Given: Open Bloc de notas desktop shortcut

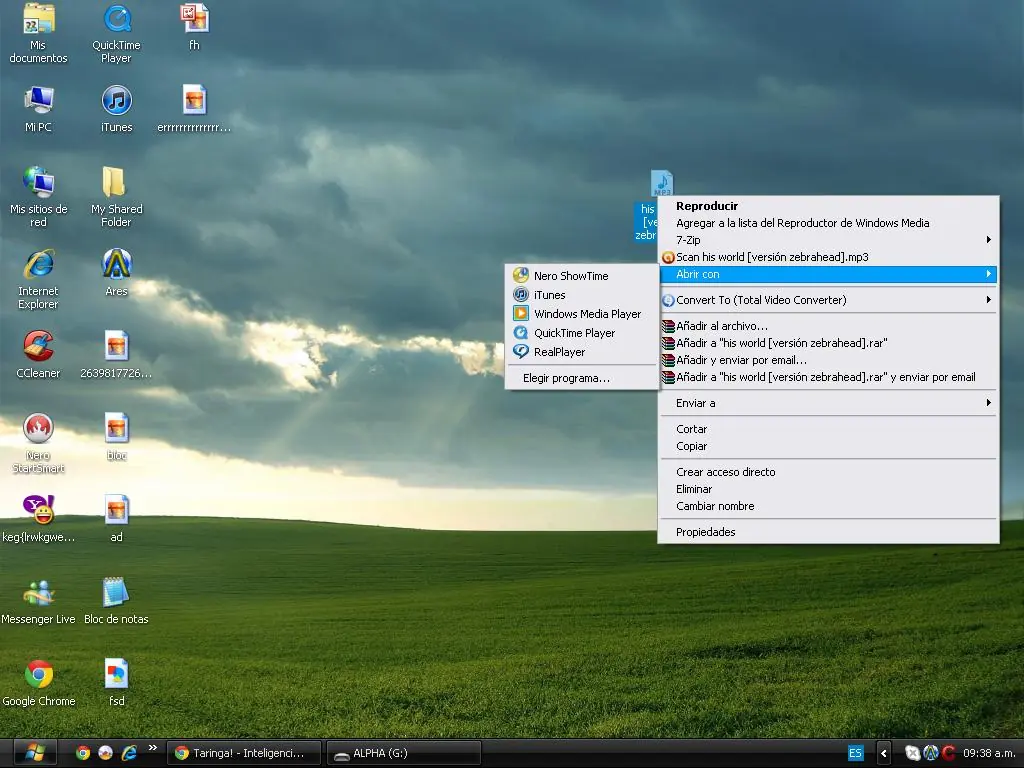Looking at the screenshot, I should point(116,601).
